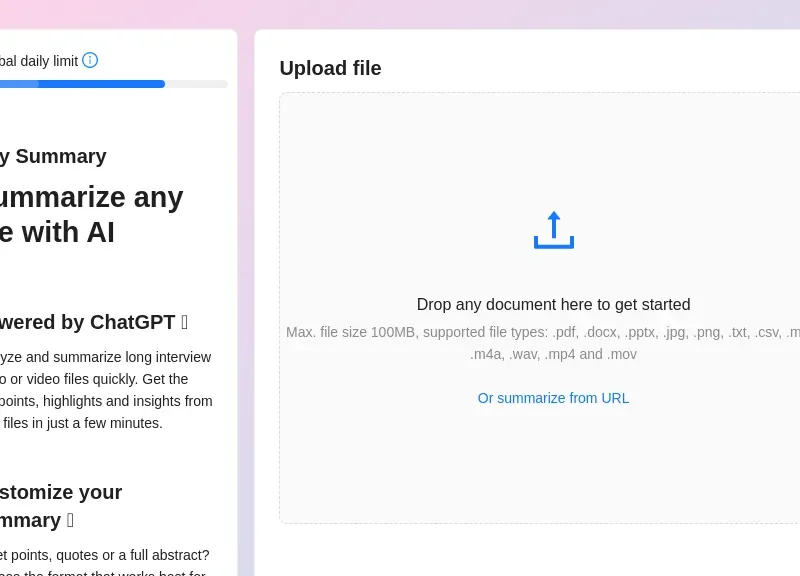Click the emoji glyph after Customize your summary

pos(70,520)
